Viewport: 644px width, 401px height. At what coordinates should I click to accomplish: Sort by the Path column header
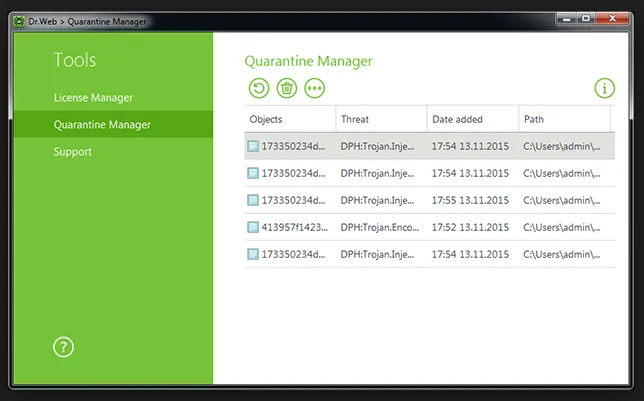tap(564, 119)
